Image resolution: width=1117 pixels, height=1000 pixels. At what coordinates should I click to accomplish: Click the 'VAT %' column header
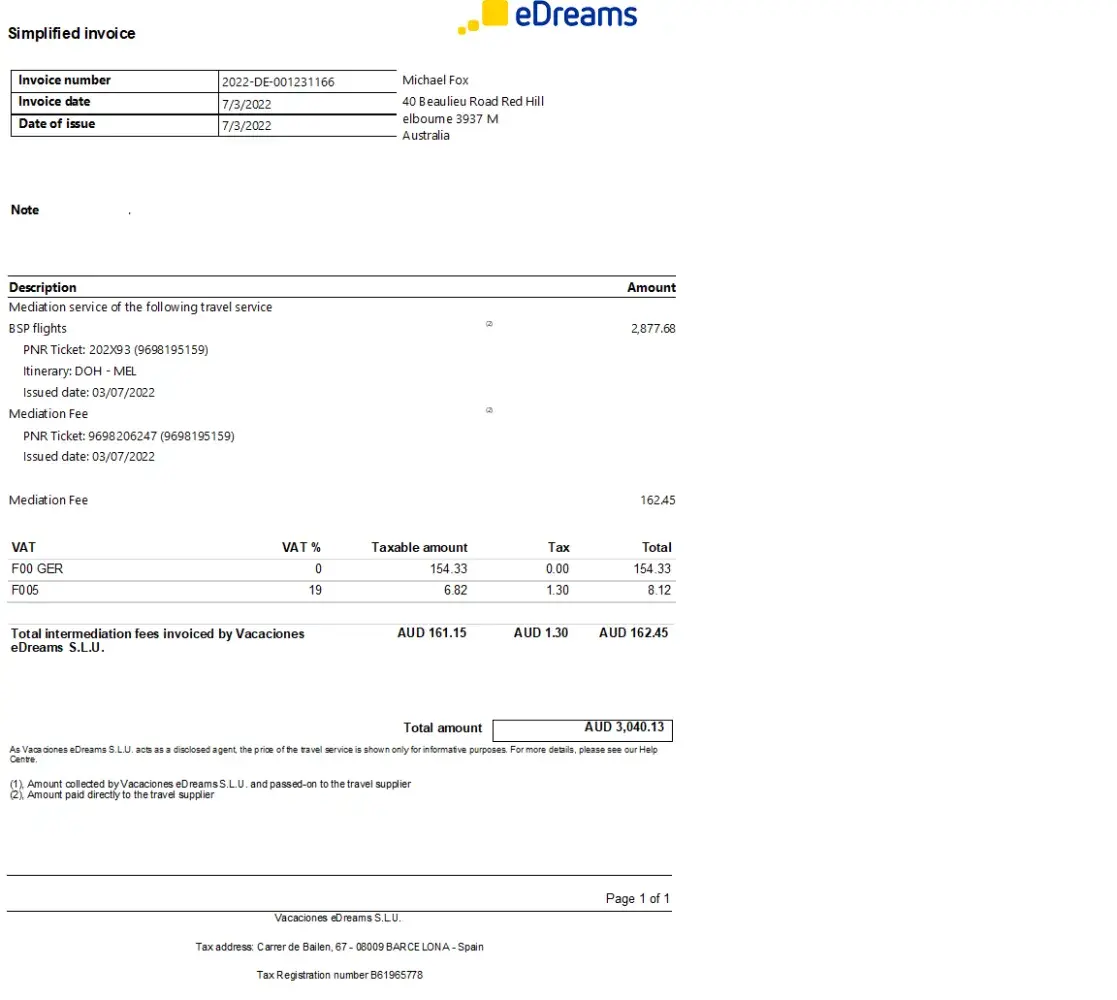click(301, 547)
